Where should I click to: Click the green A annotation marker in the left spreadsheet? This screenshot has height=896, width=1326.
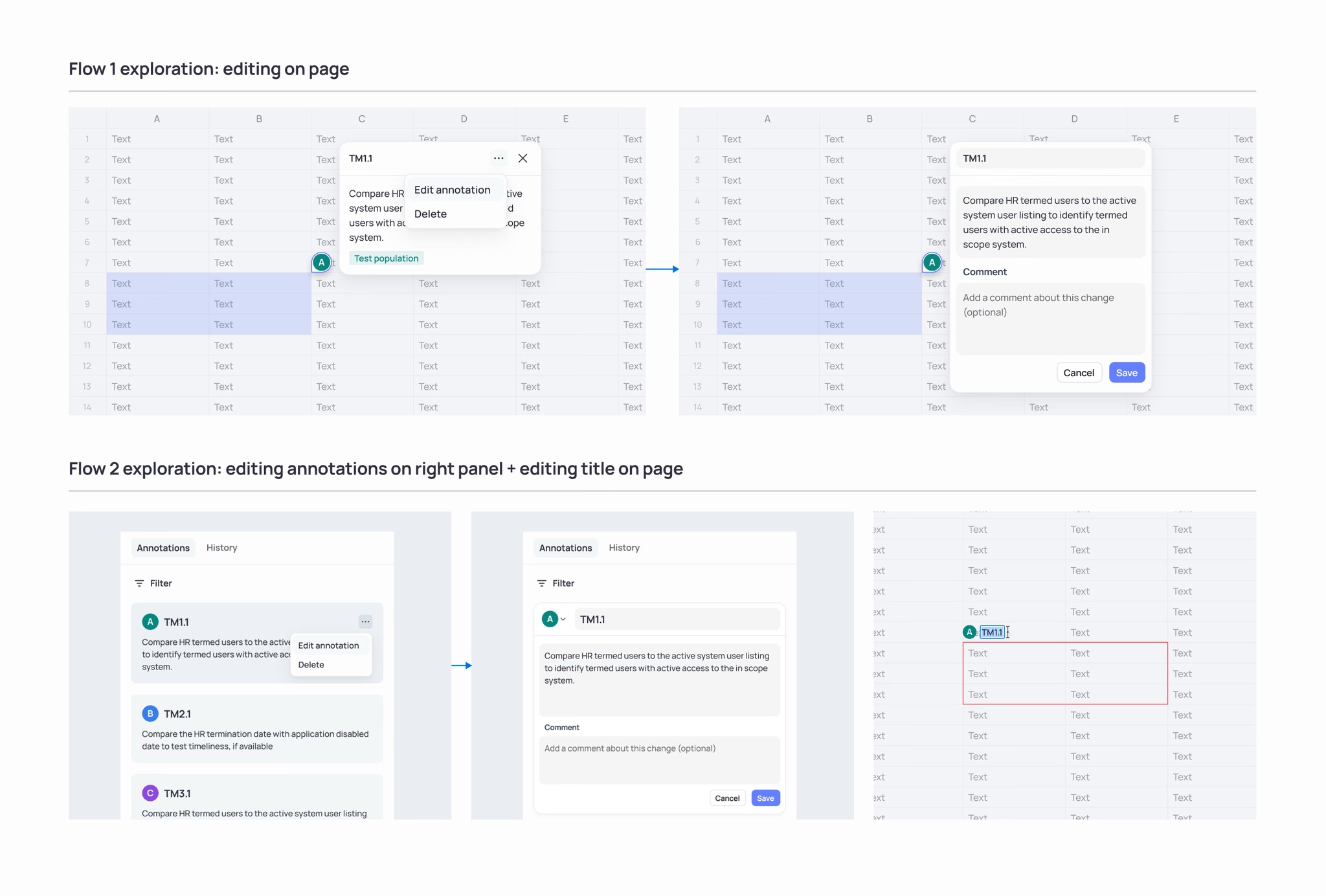click(x=321, y=263)
